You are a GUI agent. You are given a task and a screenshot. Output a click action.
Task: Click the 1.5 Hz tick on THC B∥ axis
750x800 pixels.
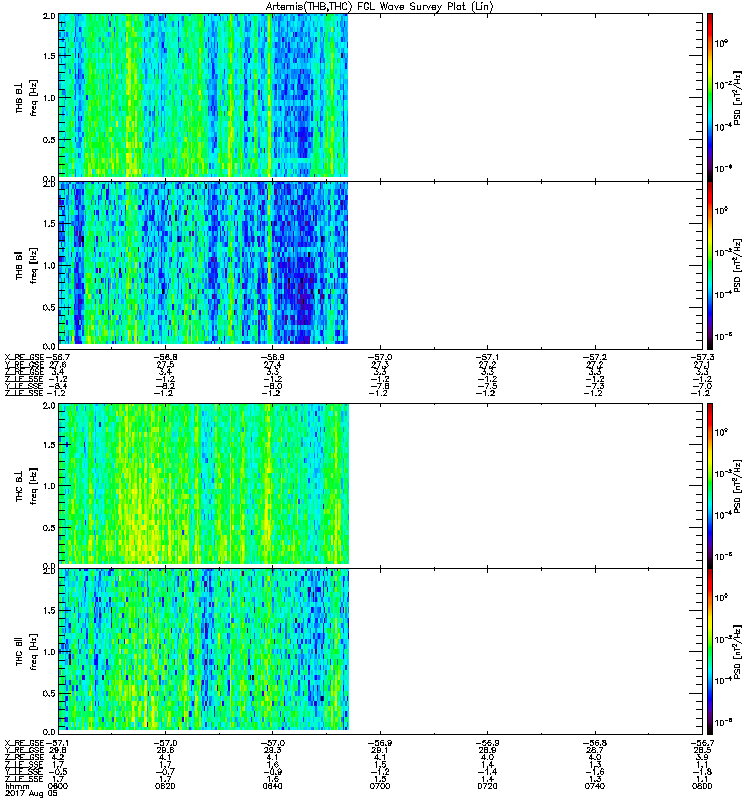[x=49, y=610]
